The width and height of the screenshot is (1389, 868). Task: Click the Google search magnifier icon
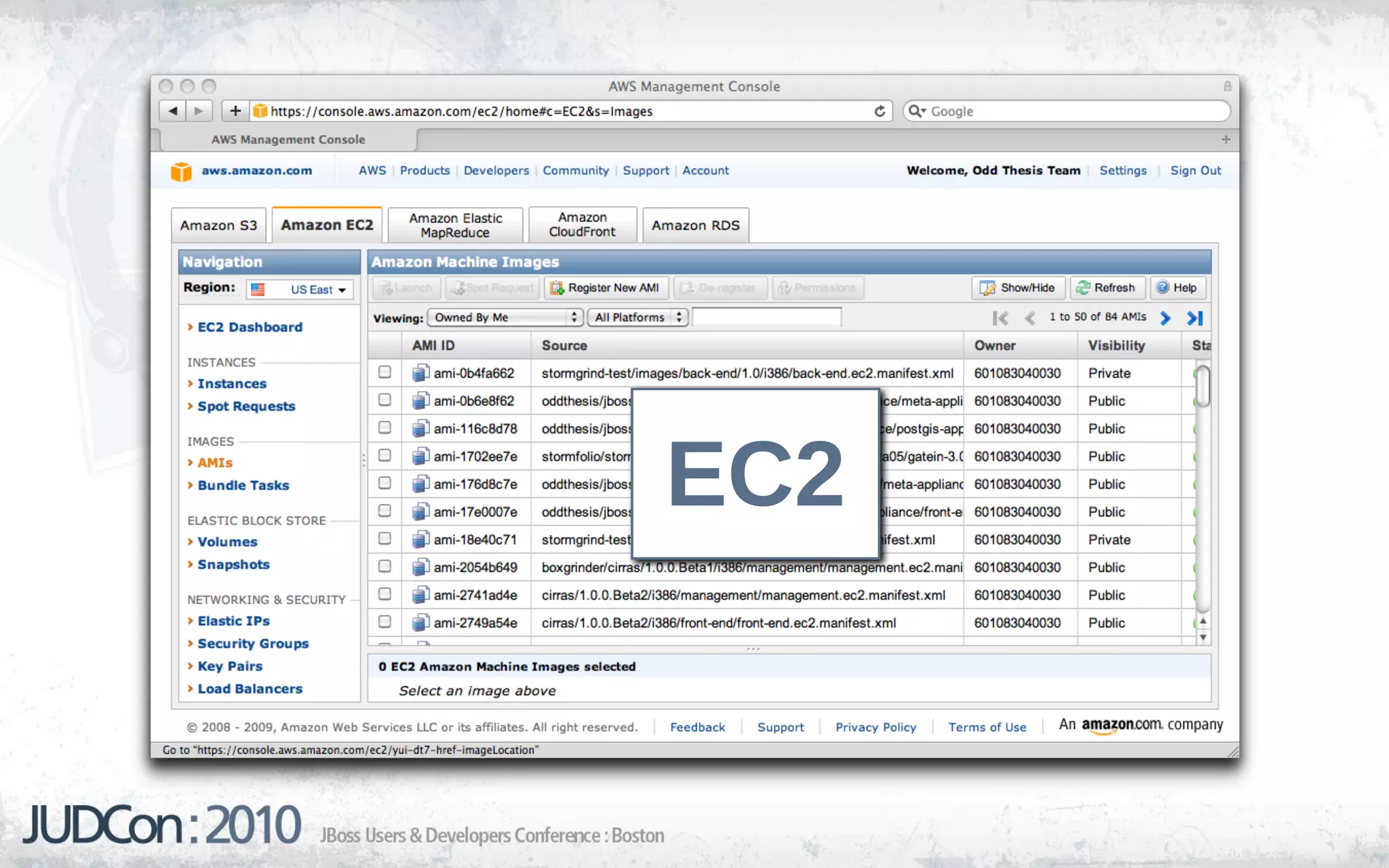(x=916, y=111)
